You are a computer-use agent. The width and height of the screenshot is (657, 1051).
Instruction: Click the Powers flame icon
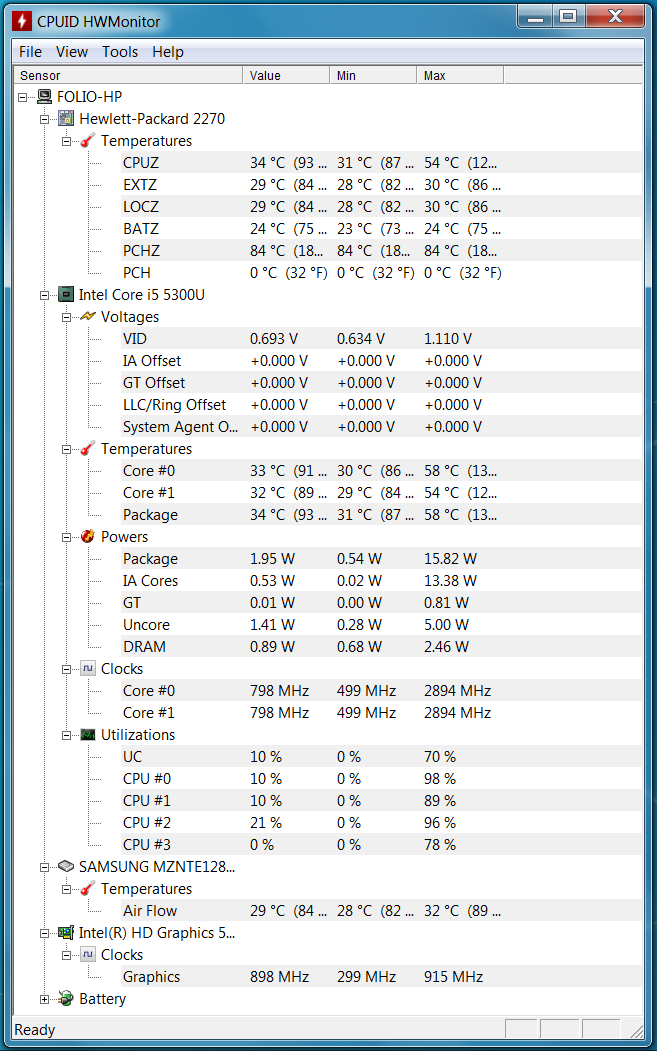(x=88, y=536)
